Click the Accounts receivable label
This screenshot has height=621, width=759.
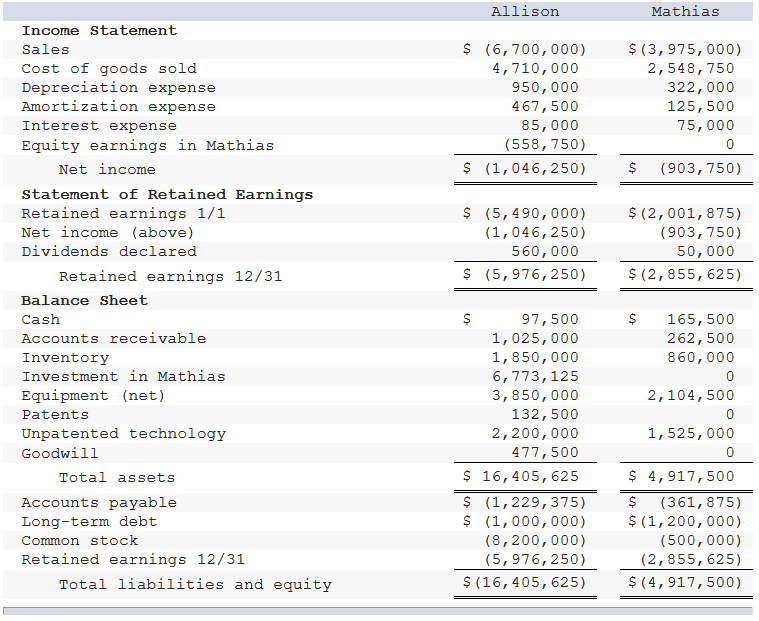pyautogui.click(x=114, y=339)
